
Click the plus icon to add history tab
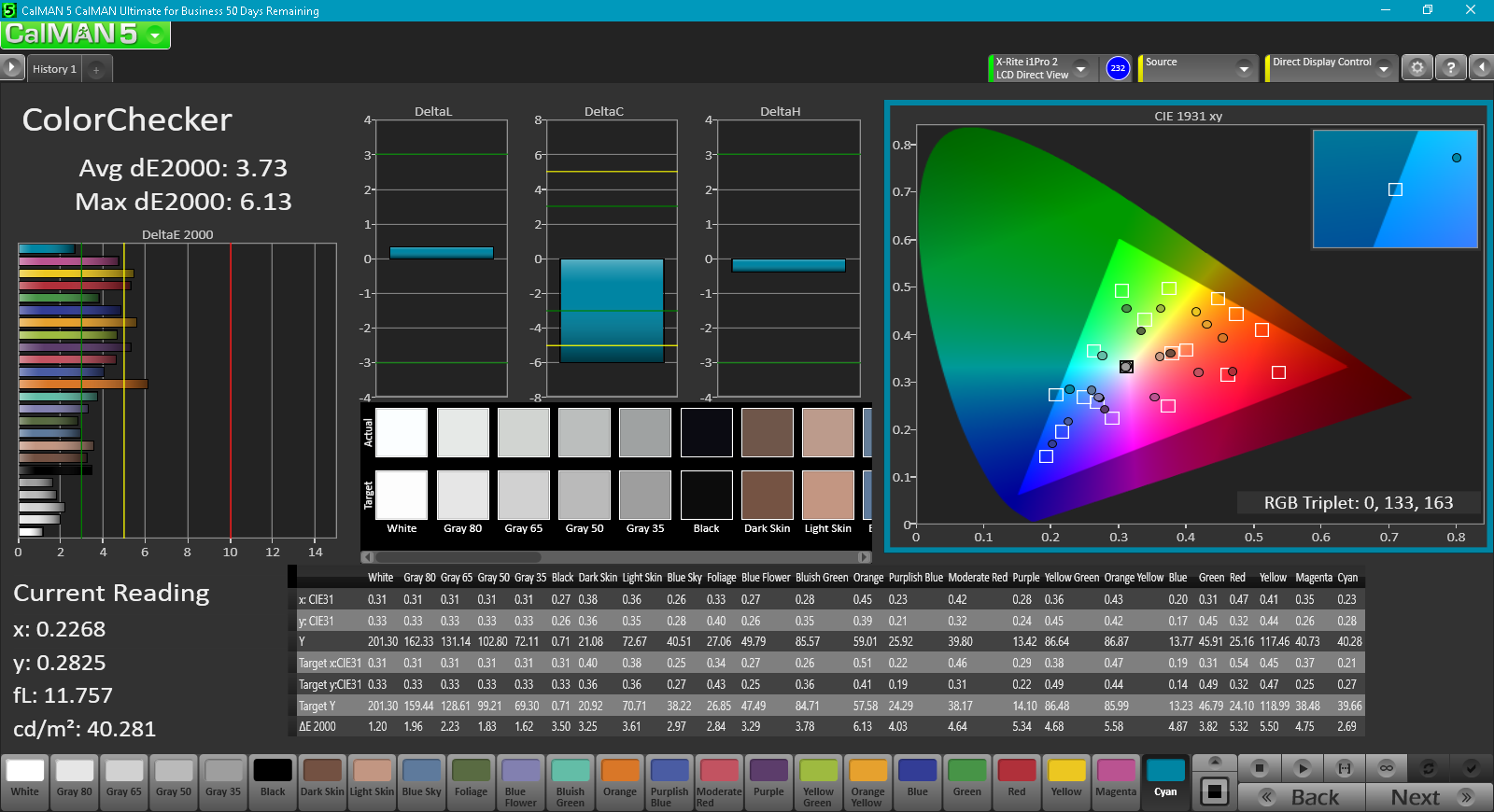(x=96, y=69)
